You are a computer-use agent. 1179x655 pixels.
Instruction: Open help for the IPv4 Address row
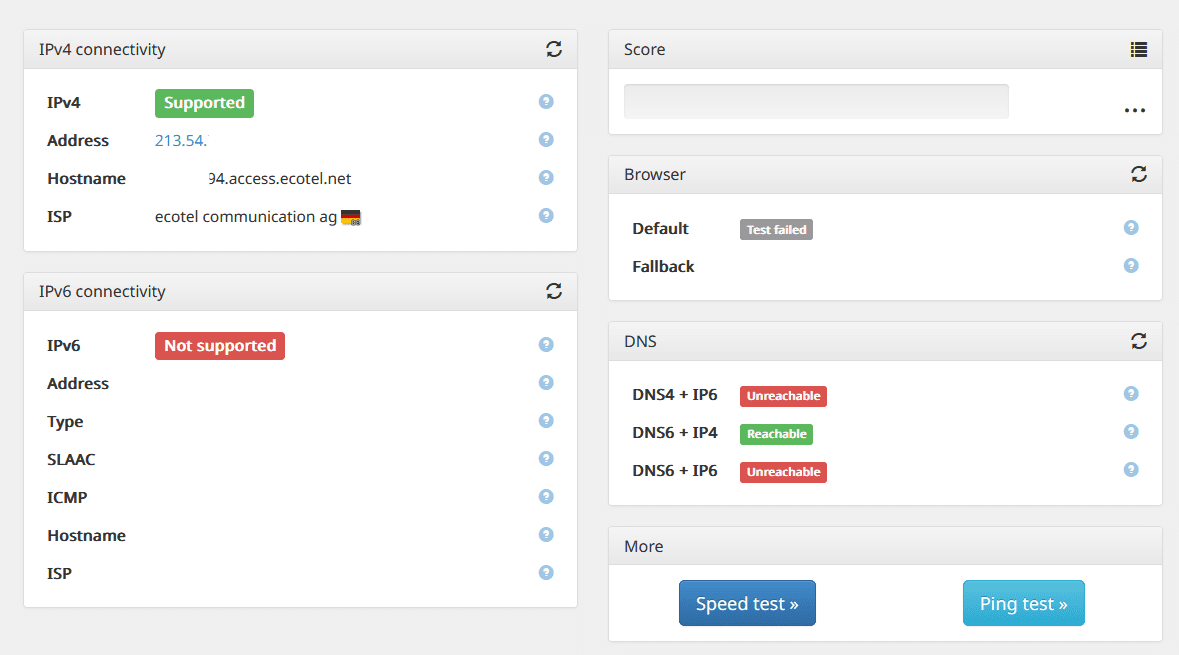[546, 139]
